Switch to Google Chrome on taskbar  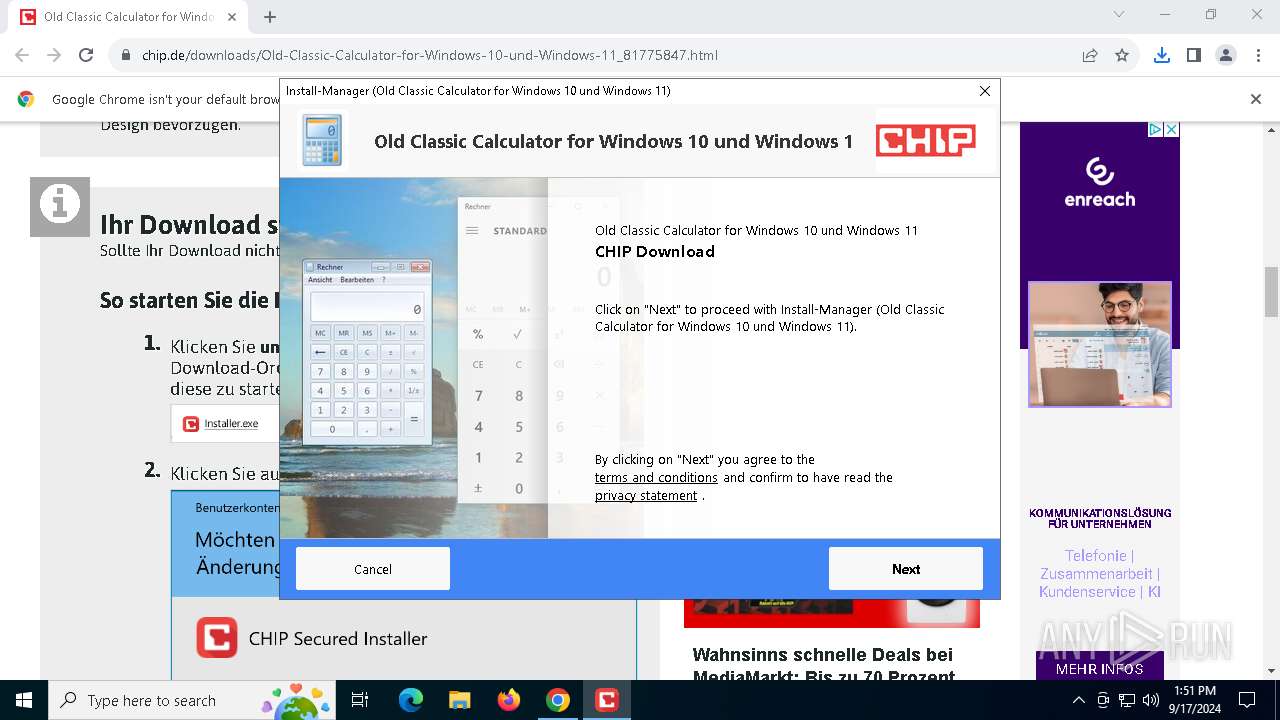tap(558, 700)
